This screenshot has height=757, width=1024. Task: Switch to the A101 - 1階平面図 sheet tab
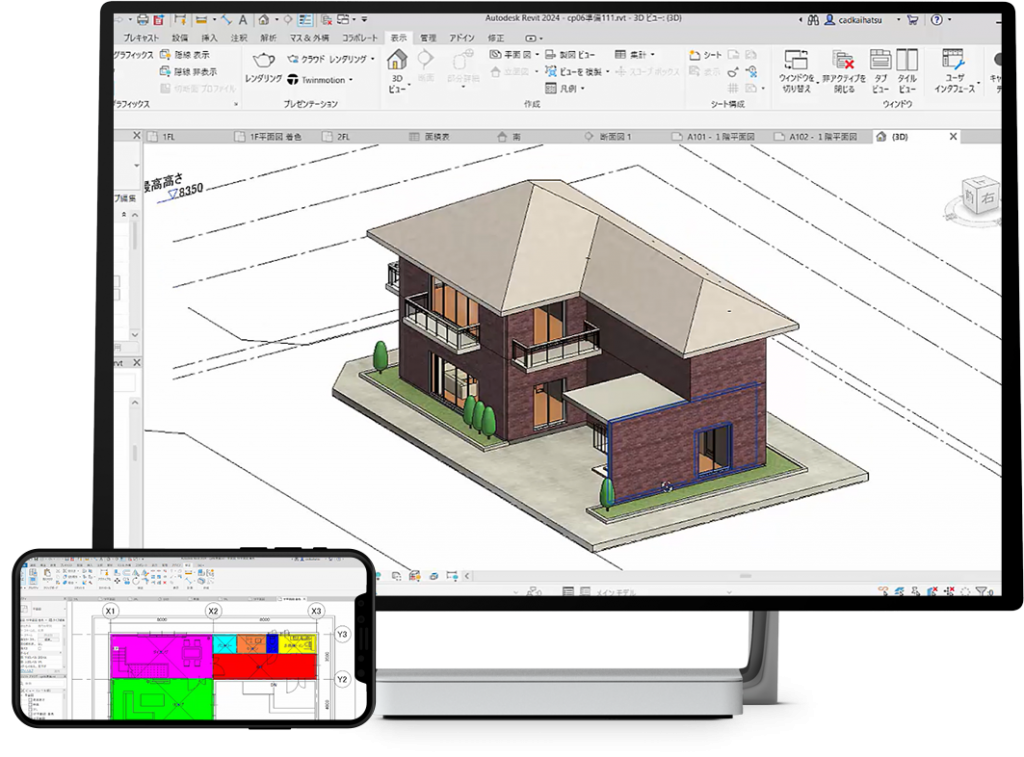click(x=714, y=137)
